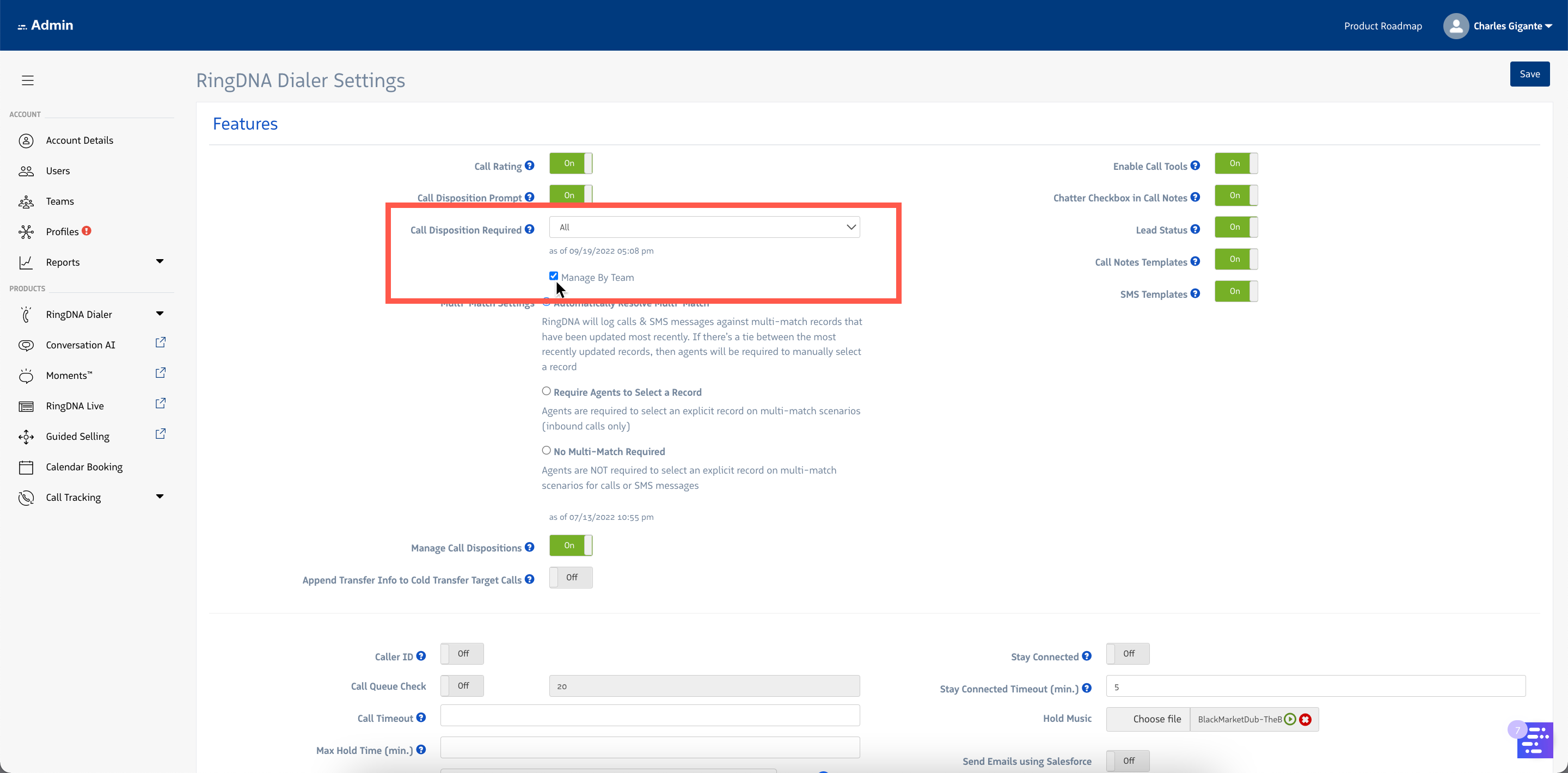
Task: Go to Users page
Action: 58,171
